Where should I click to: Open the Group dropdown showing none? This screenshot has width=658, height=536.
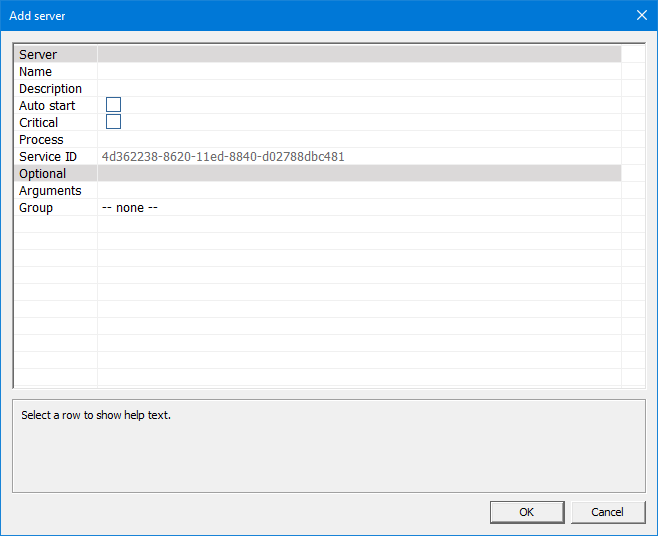coord(358,208)
